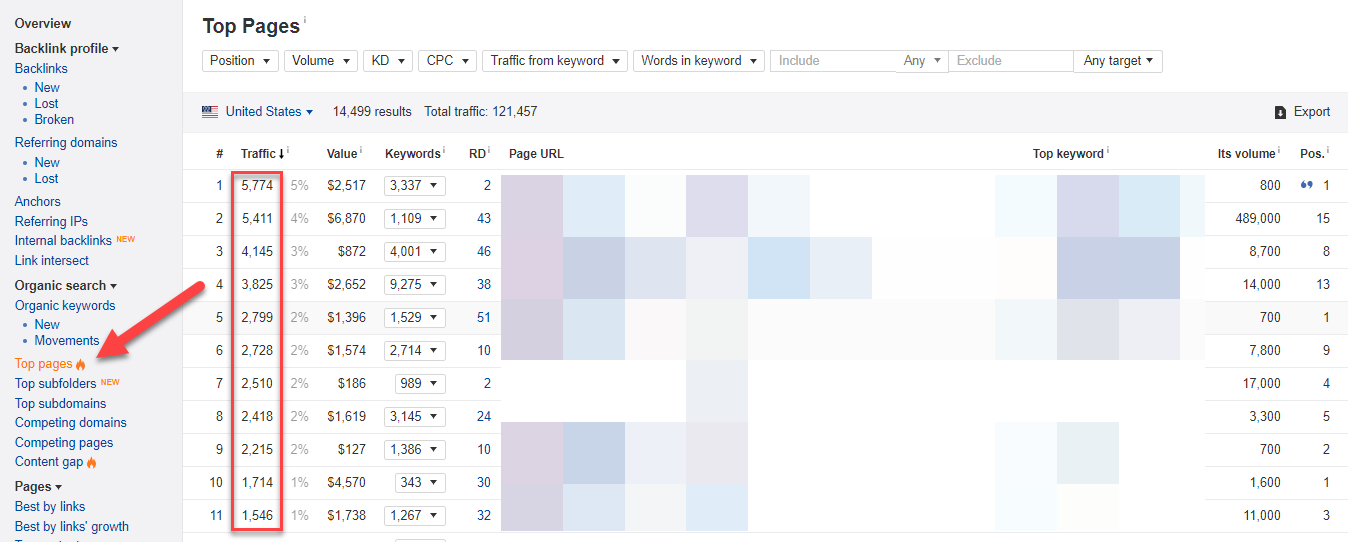Click the United States flag icon
This screenshot has width=1348, height=542.
pos(210,112)
